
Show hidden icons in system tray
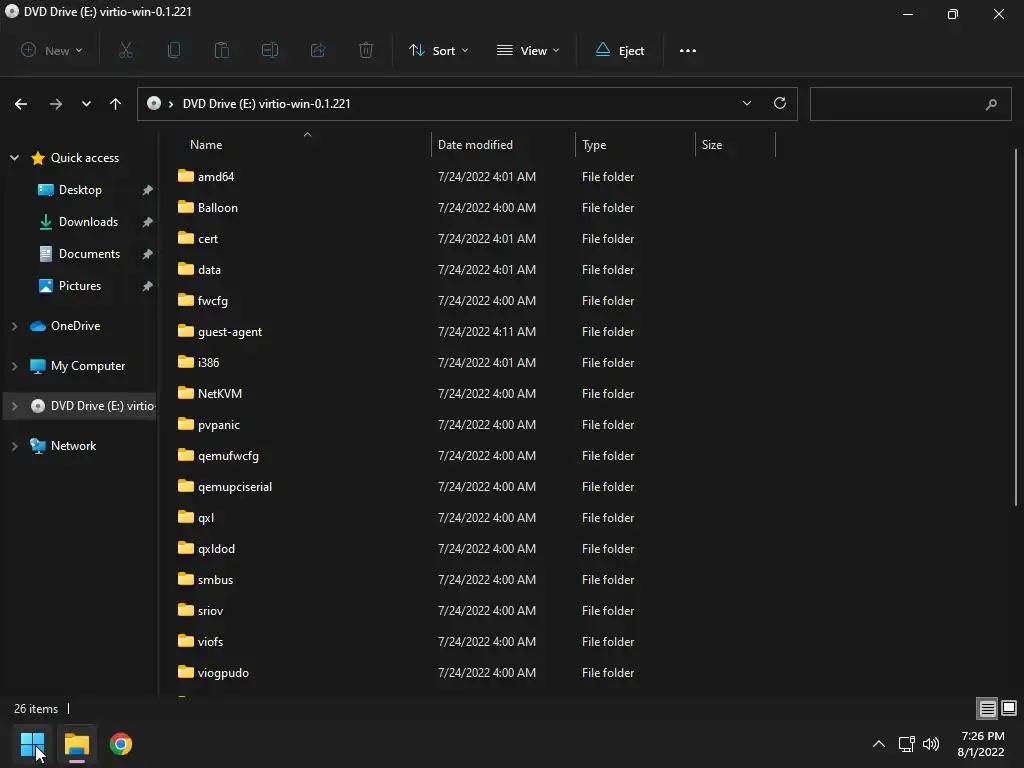point(879,744)
